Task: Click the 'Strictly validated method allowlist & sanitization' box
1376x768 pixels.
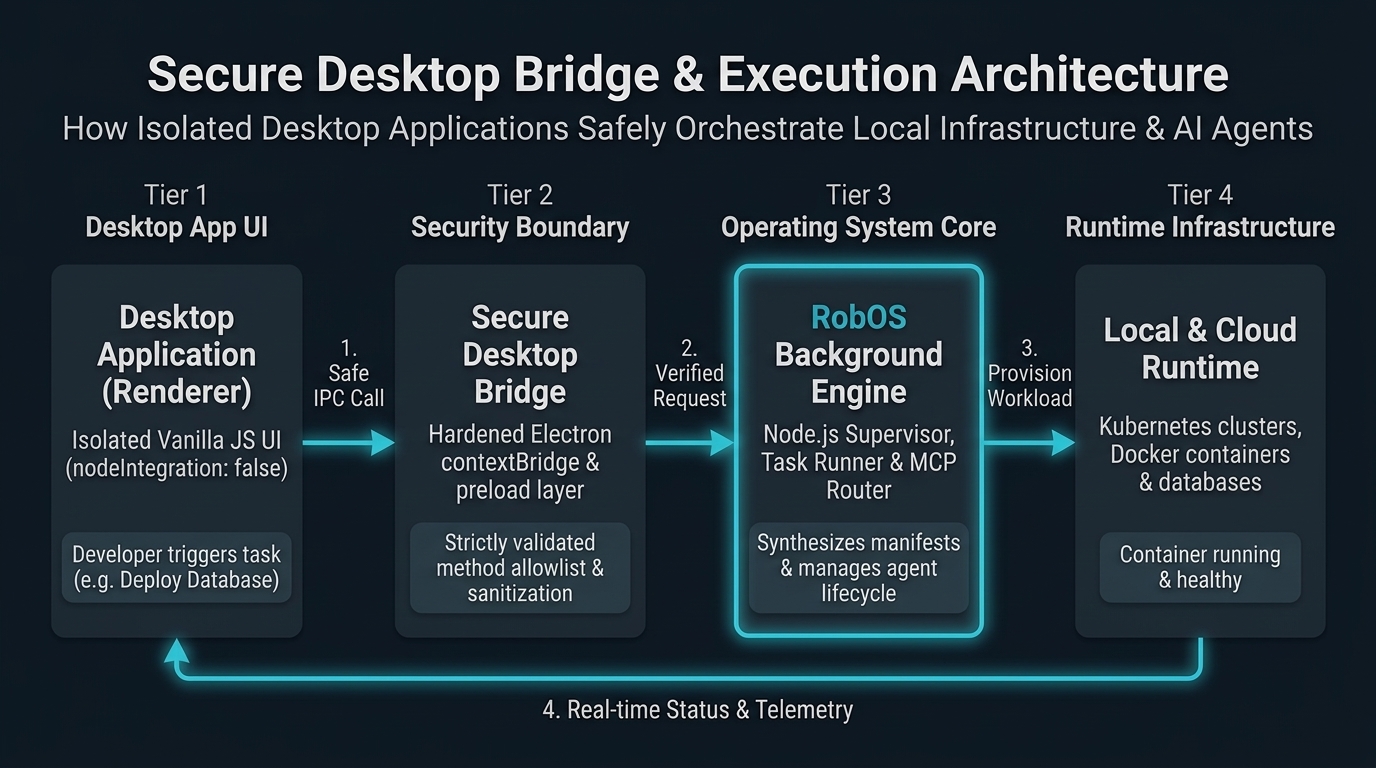Action: [520, 567]
